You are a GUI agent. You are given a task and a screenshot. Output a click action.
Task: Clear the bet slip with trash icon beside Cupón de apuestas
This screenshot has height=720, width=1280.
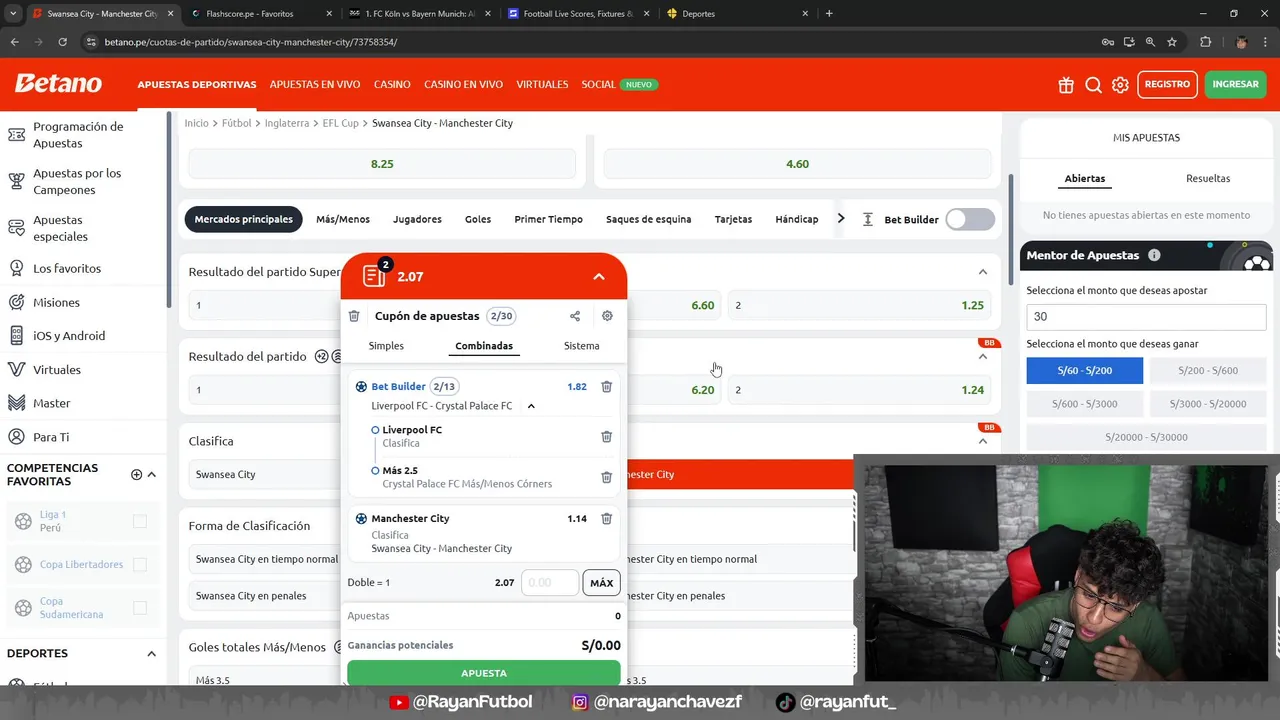pyautogui.click(x=354, y=316)
